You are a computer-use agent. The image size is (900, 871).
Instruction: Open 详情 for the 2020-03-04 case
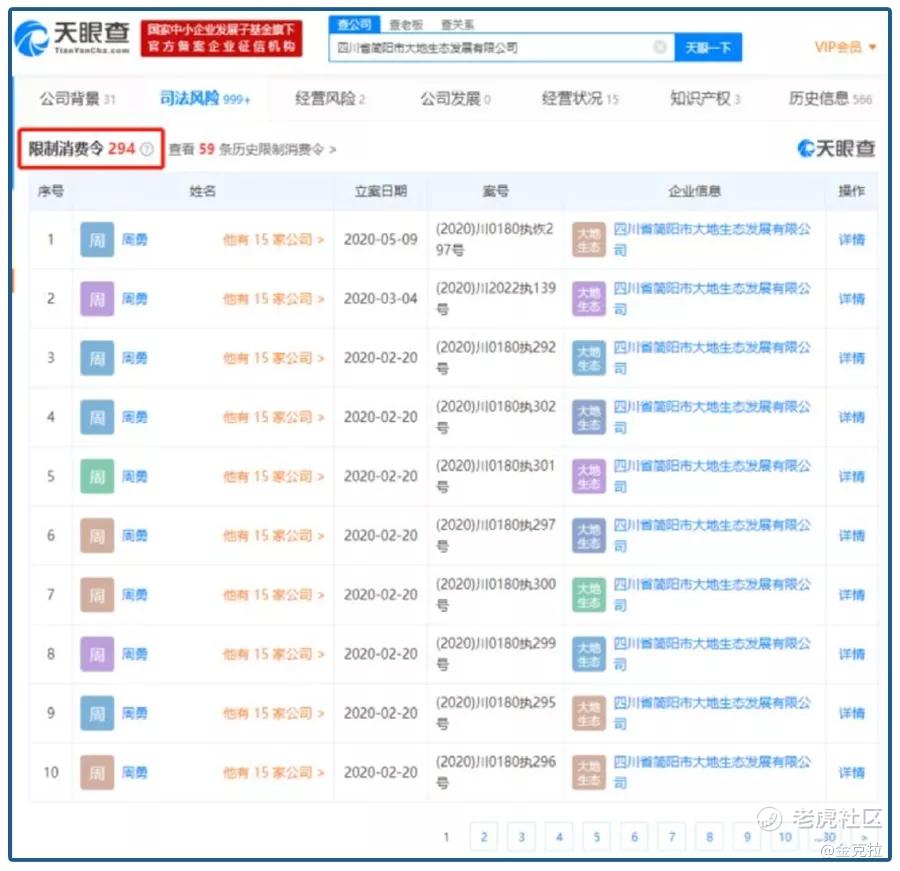point(852,299)
